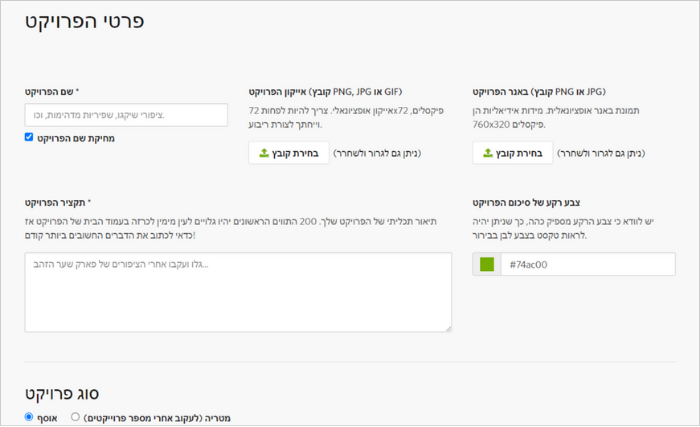
Task: Click the 760x320 banner size hint text
Action: coord(509,125)
